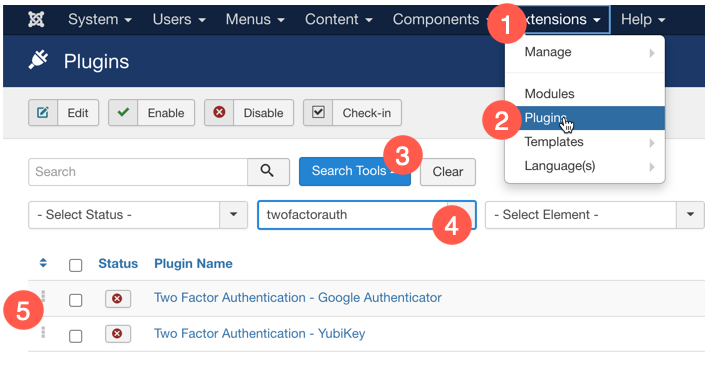Screen dimensions: 705x379
Task: Open the twofactorauth type dropdown
Action: 366,215
